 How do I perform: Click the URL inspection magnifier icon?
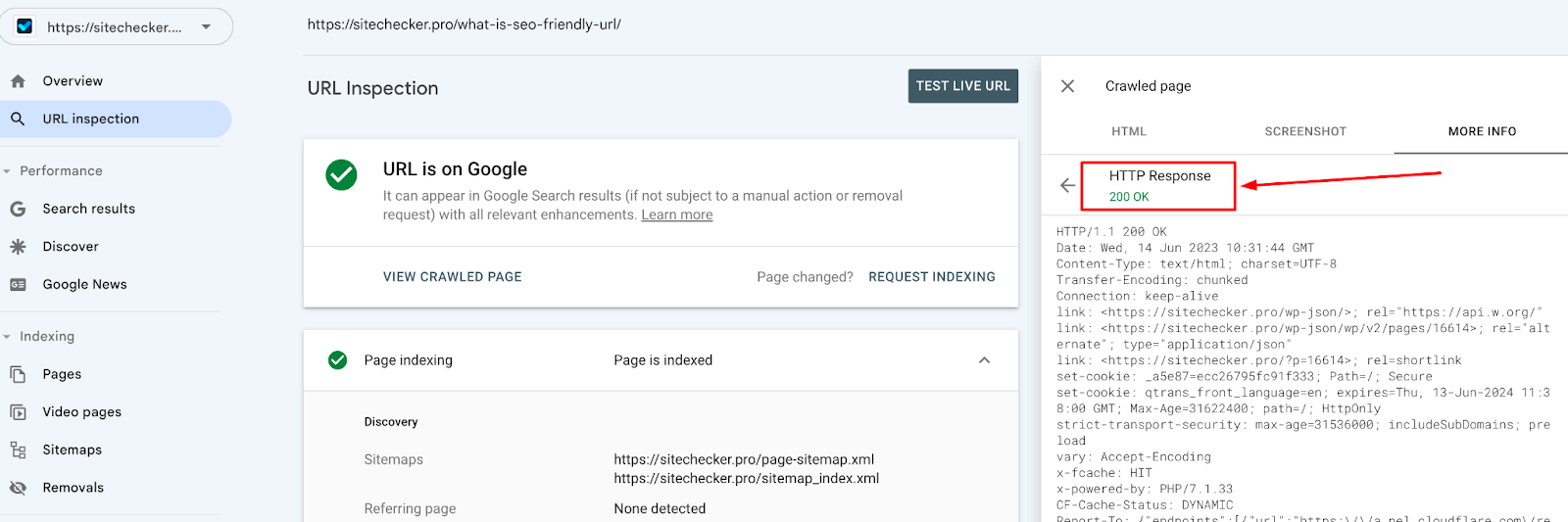(x=18, y=119)
